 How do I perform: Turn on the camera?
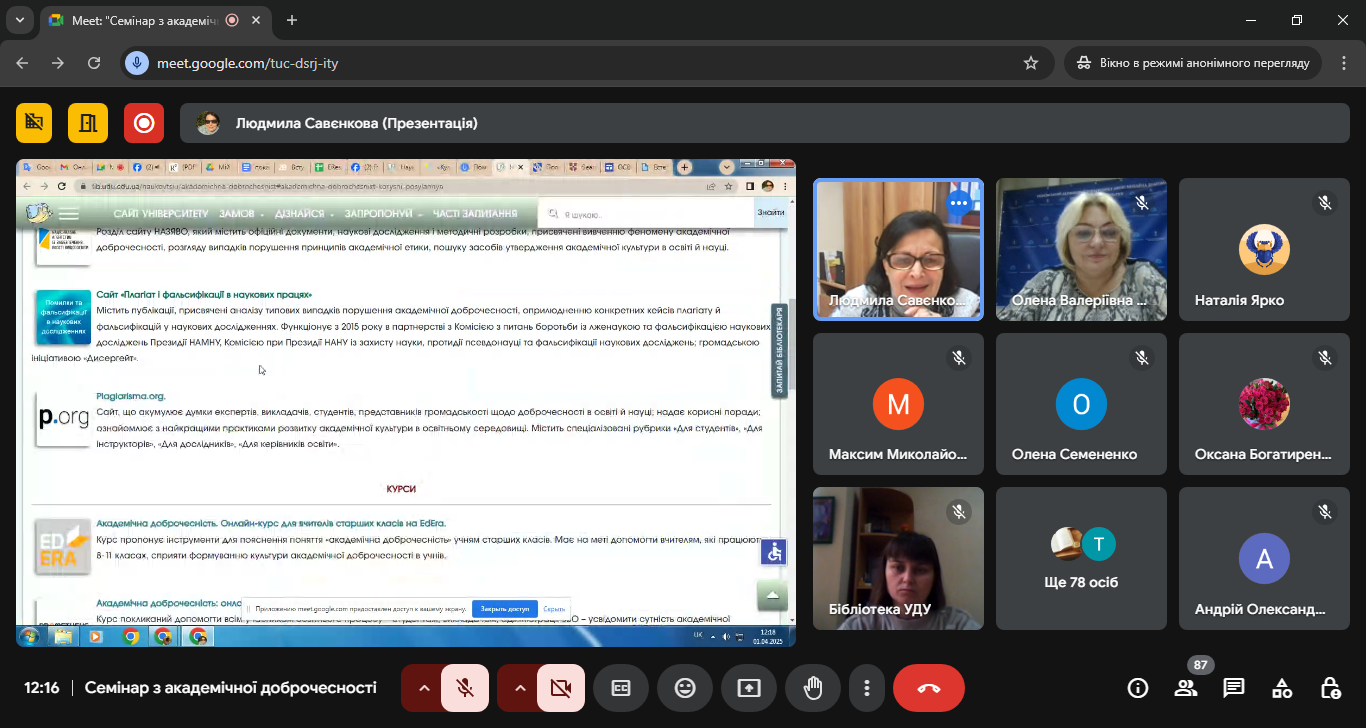[560, 688]
